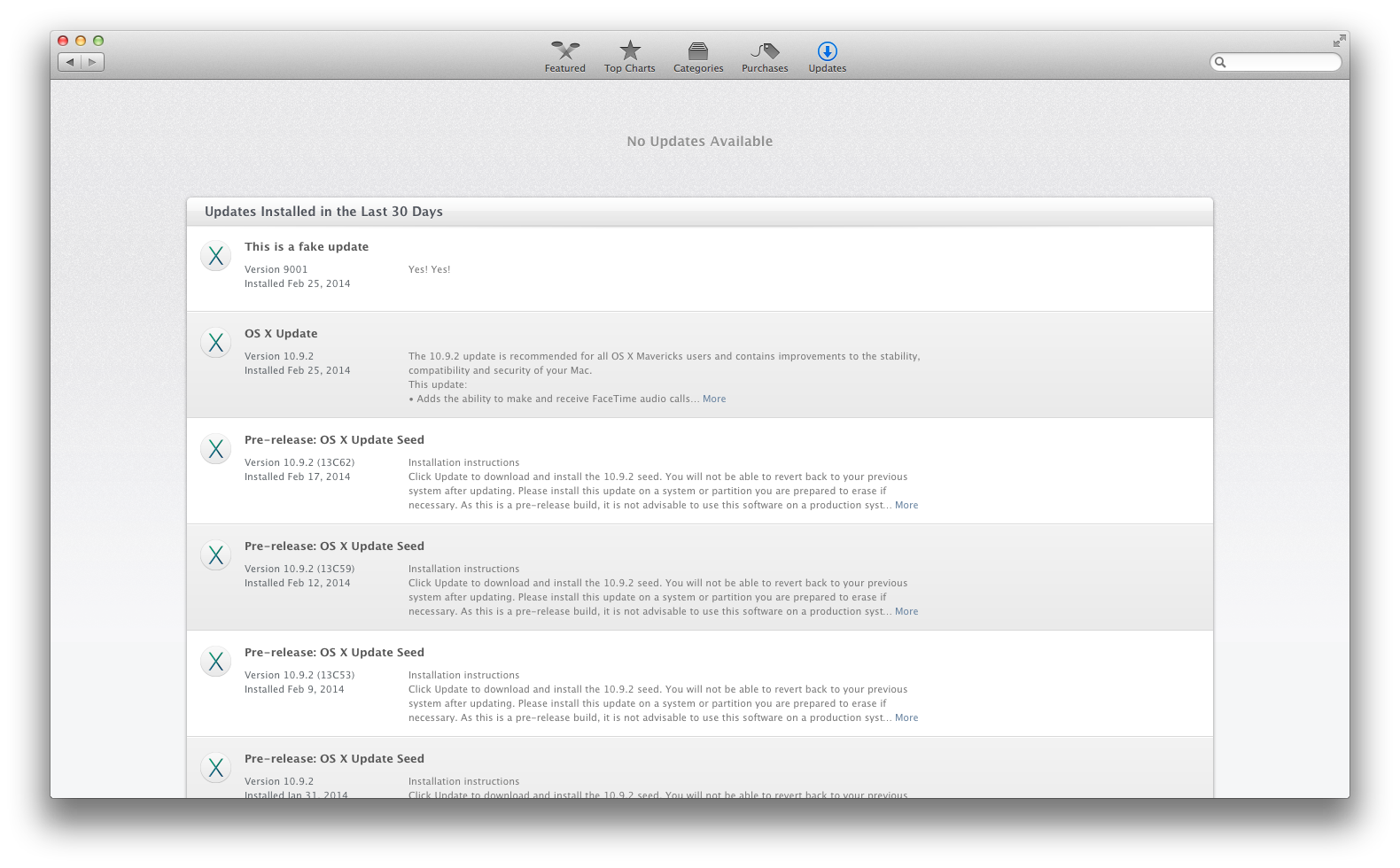This screenshot has width=1400, height=868.
Task: Minimize the window with the yellow button
Action: 81,41
